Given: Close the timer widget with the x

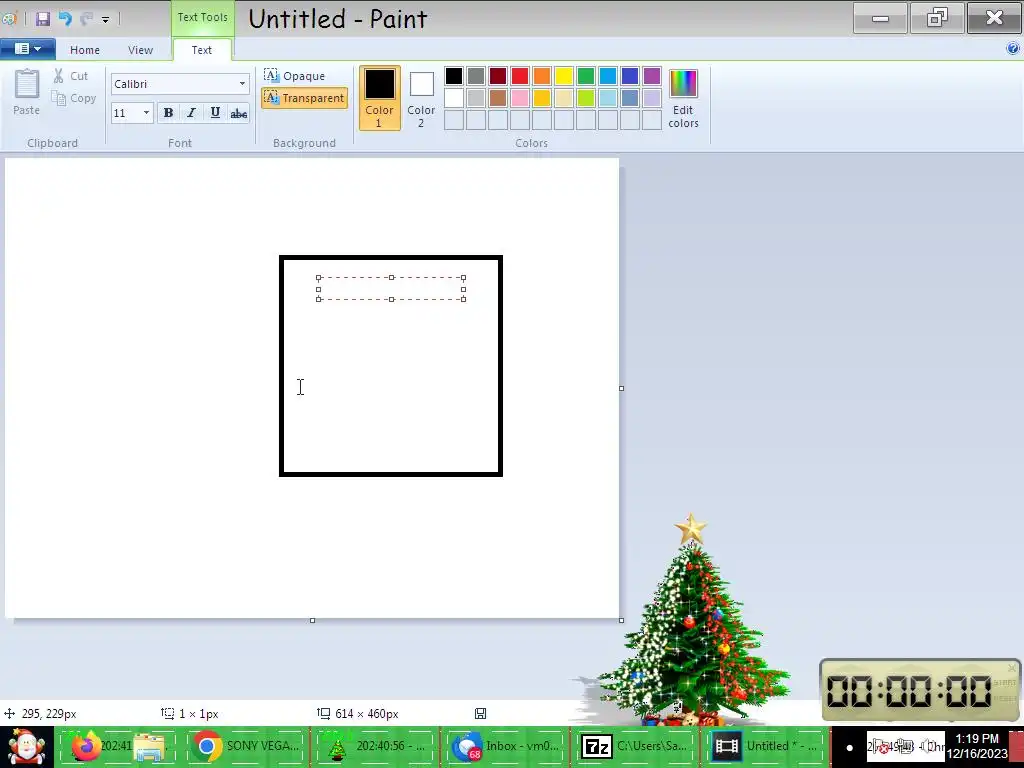Looking at the screenshot, I should click(1012, 668).
